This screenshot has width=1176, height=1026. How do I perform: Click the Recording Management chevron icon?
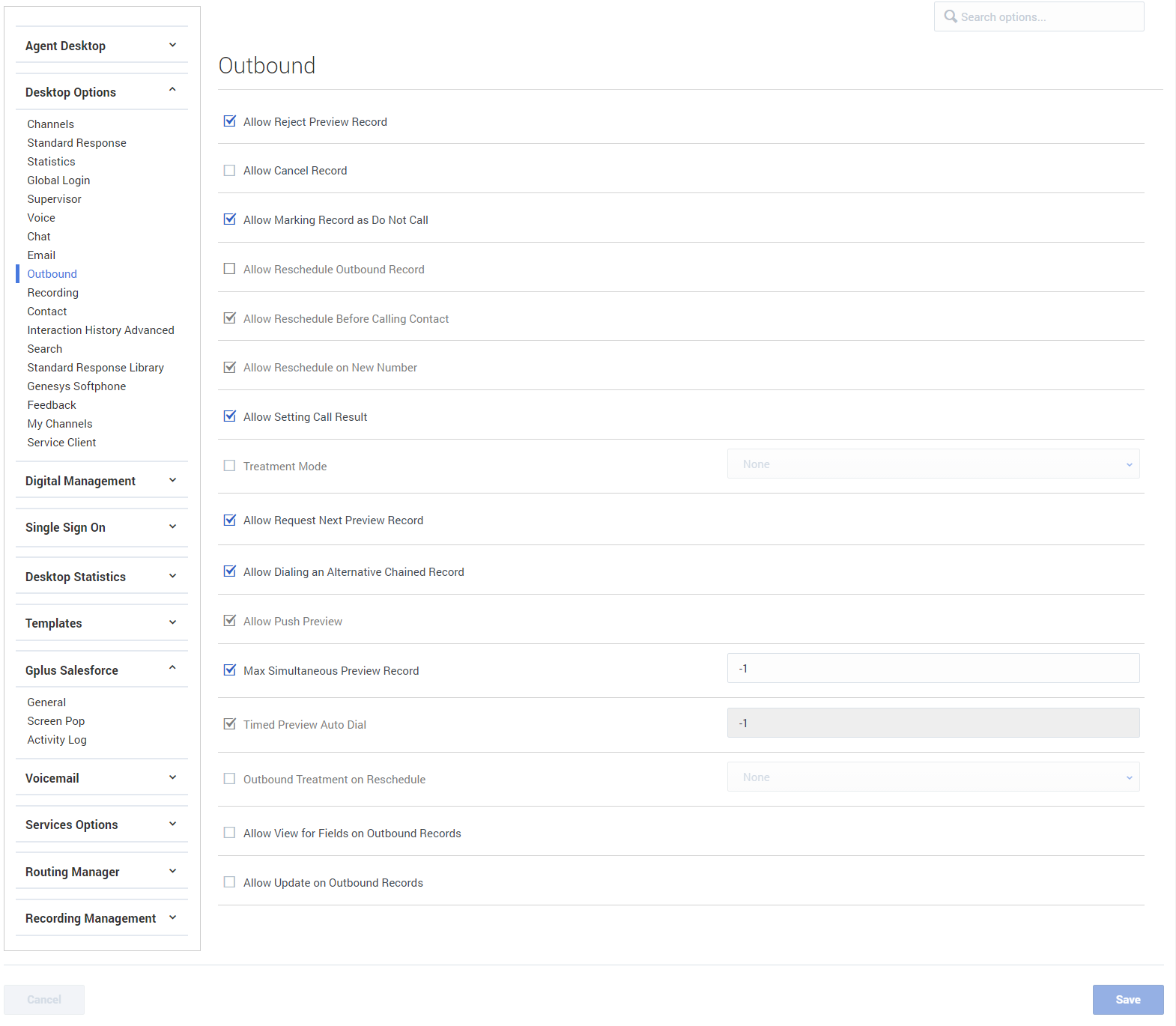[172, 918]
